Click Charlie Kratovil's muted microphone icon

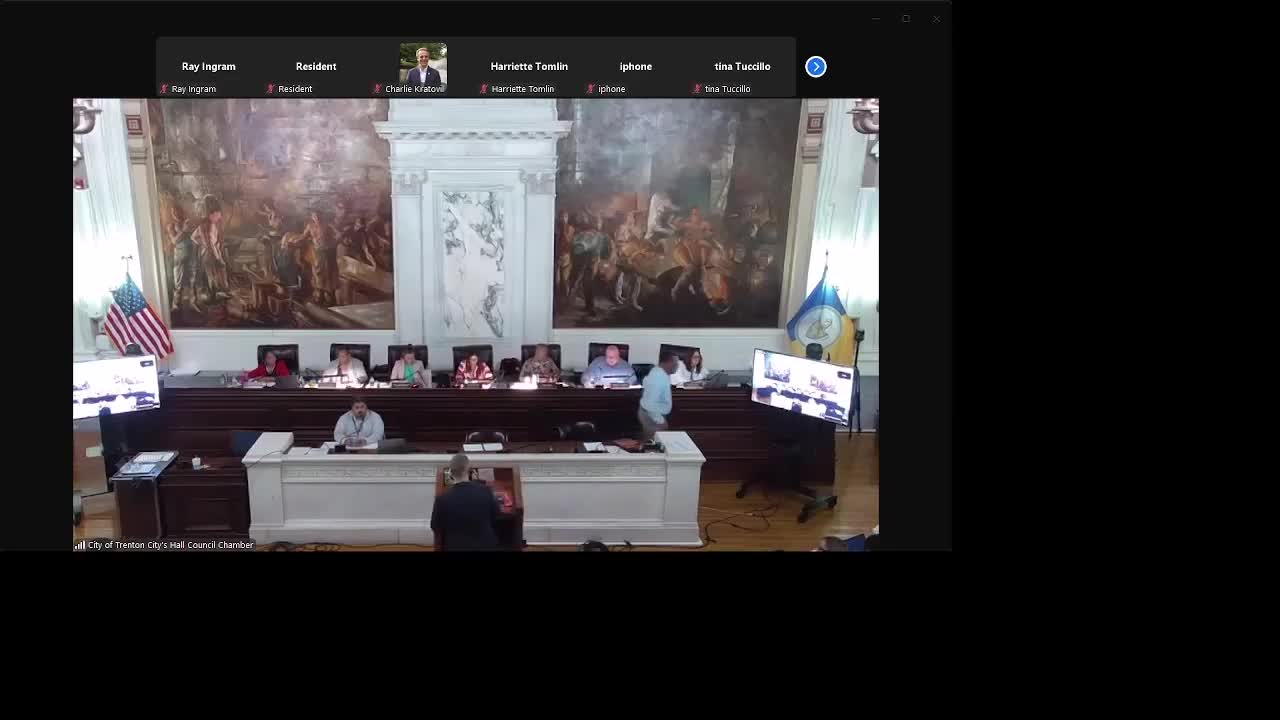pos(378,89)
